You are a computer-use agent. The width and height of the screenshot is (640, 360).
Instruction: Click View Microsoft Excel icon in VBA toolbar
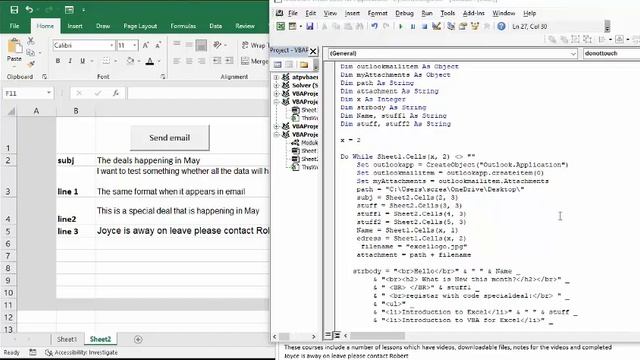click(x=280, y=26)
